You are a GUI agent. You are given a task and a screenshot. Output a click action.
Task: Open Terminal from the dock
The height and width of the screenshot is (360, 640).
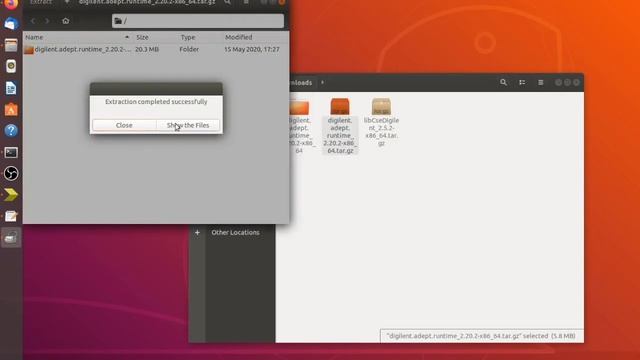11,152
